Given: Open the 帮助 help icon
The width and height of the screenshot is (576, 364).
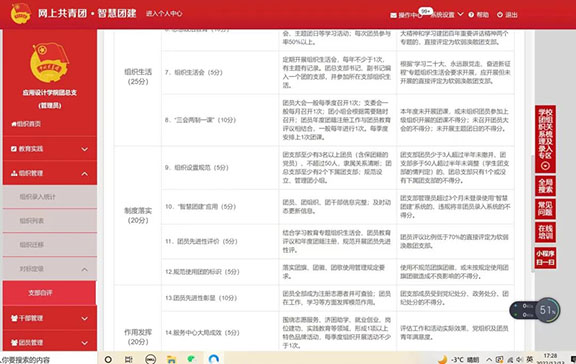Looking at the screenshot, I should coord(471,15).
